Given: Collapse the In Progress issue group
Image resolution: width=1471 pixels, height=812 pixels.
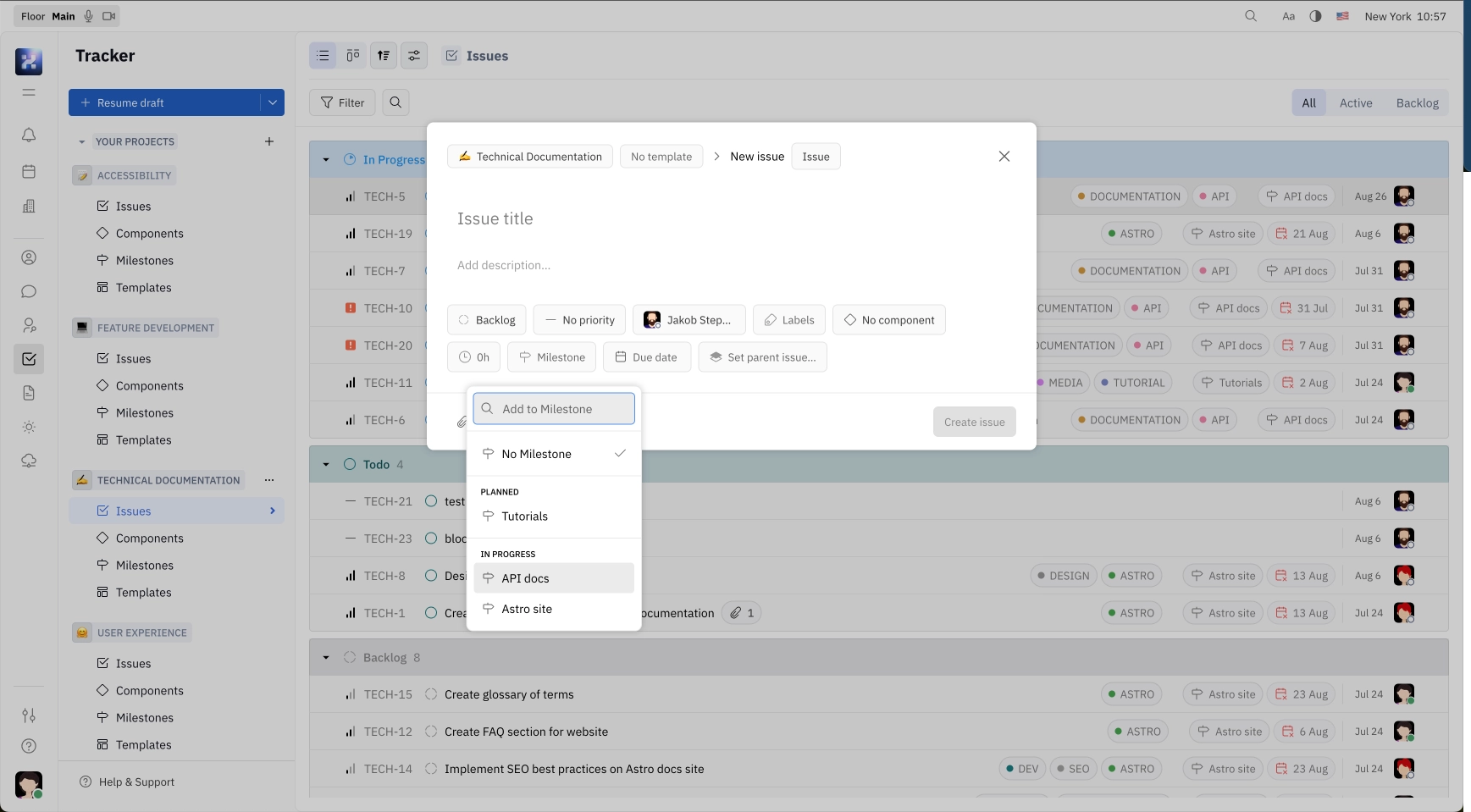Looking at the screenshot, I should coord(326,160).
